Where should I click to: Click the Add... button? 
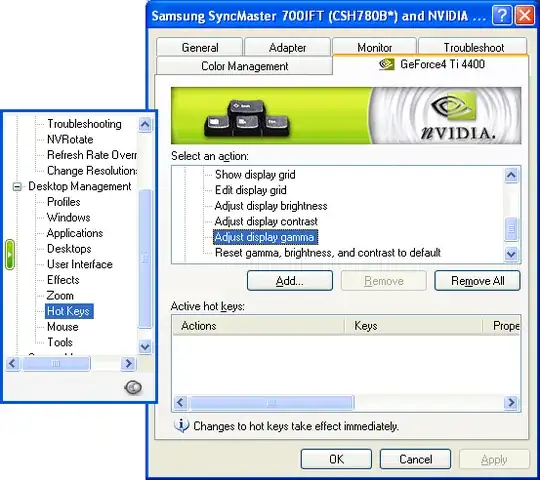(x=290, y=281)
